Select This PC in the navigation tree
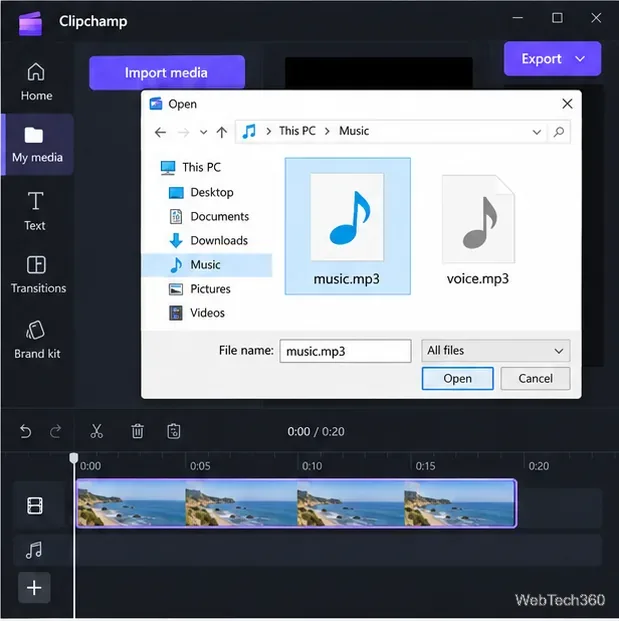 (190, 168)
